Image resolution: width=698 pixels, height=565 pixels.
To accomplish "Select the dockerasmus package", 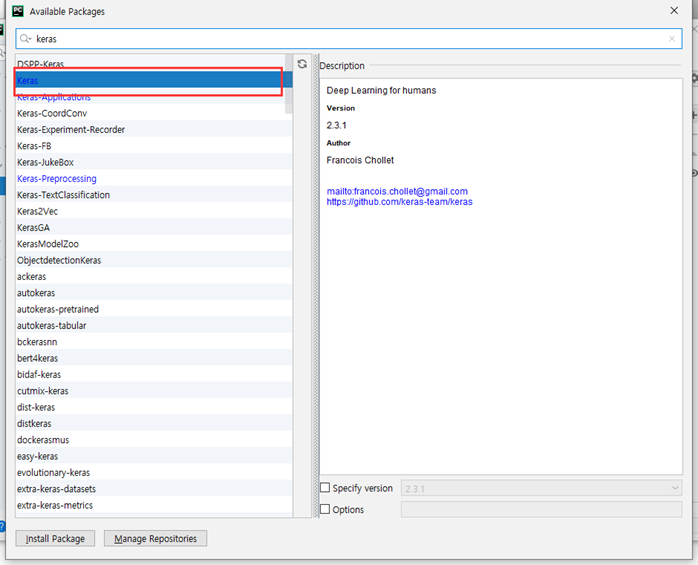I will point(154,440).
